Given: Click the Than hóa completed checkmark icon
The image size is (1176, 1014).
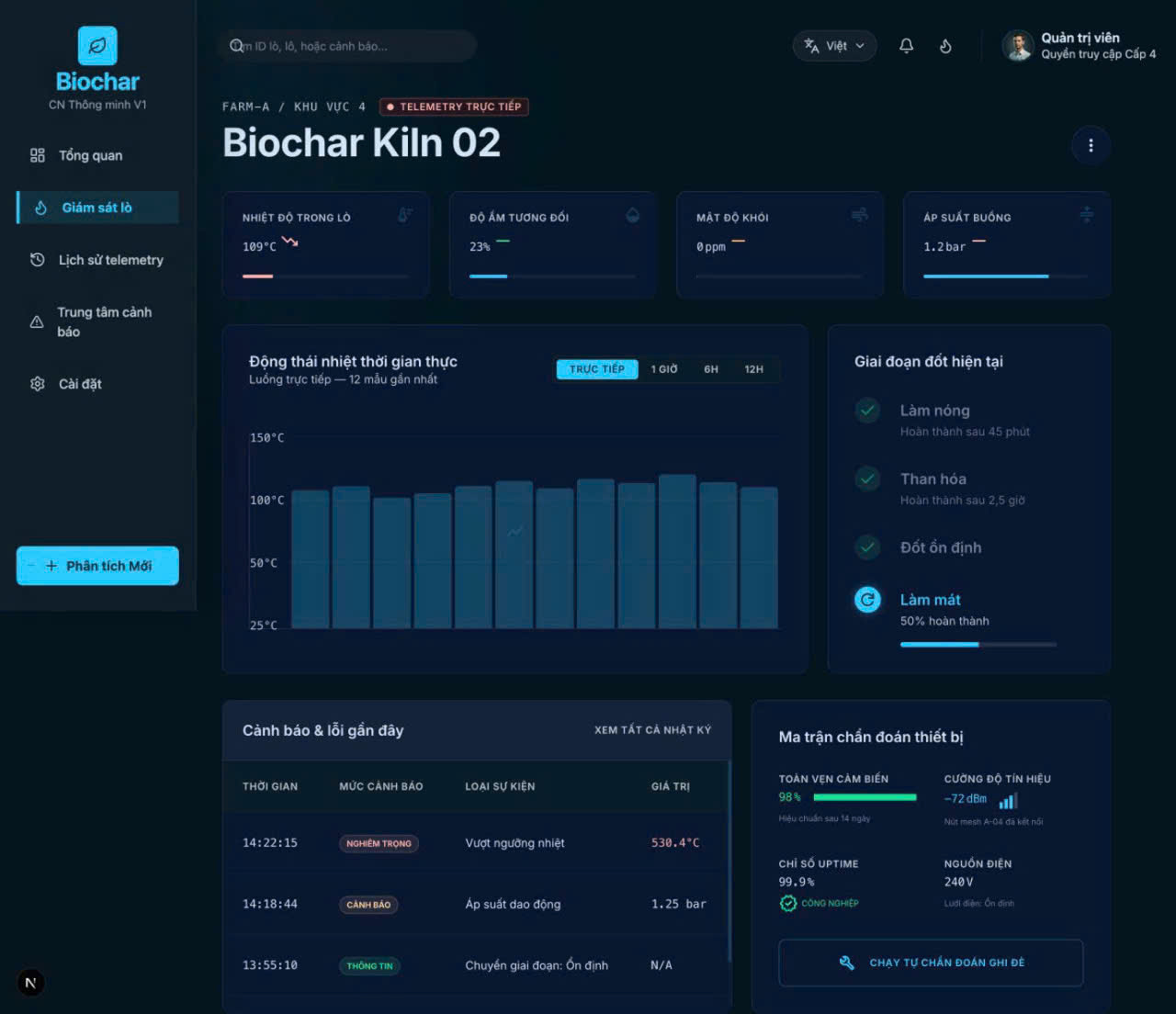Looking at the screenshot, I should coord(867,479).
